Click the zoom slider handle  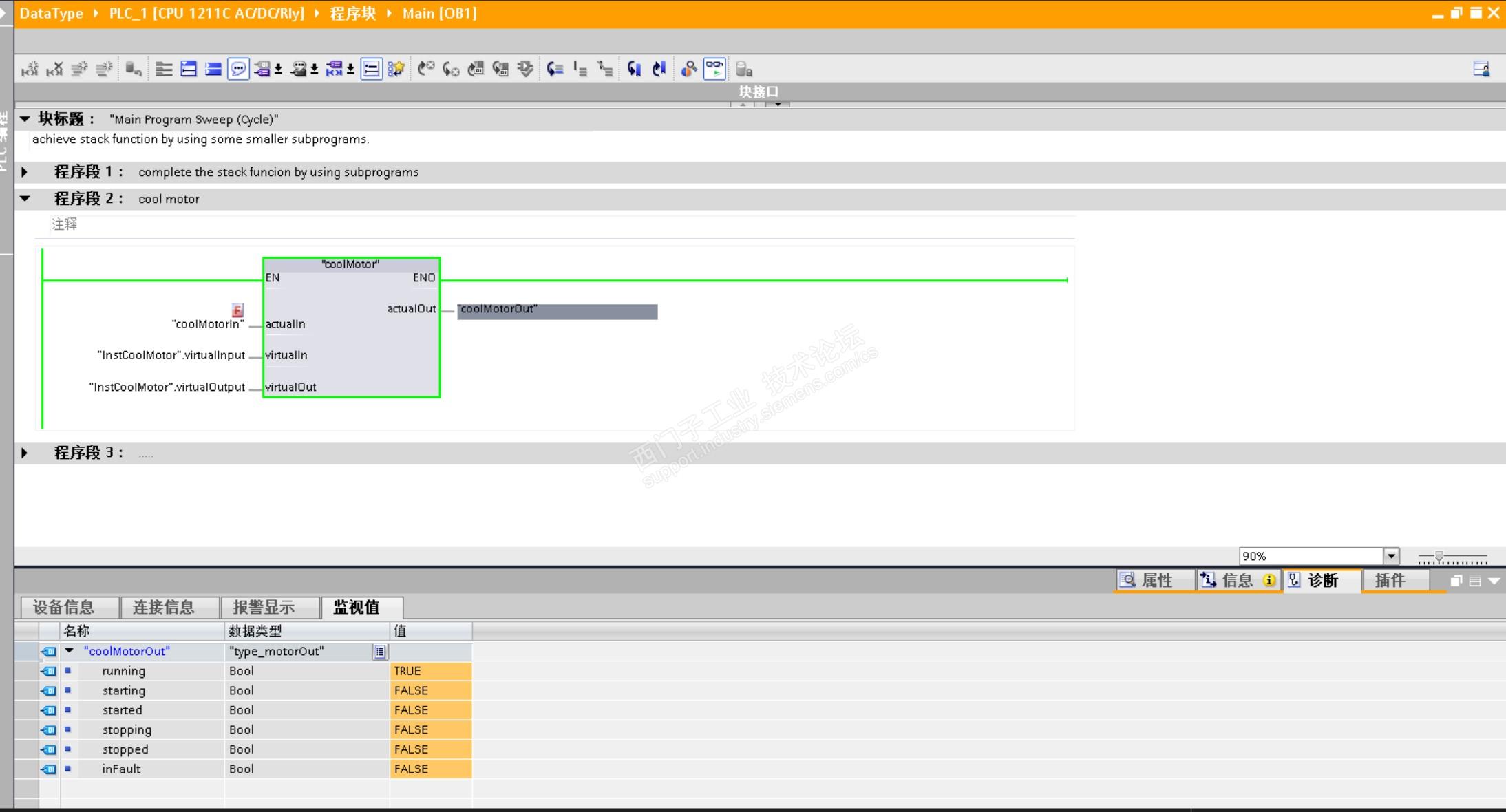click(x=1438, y=557)
